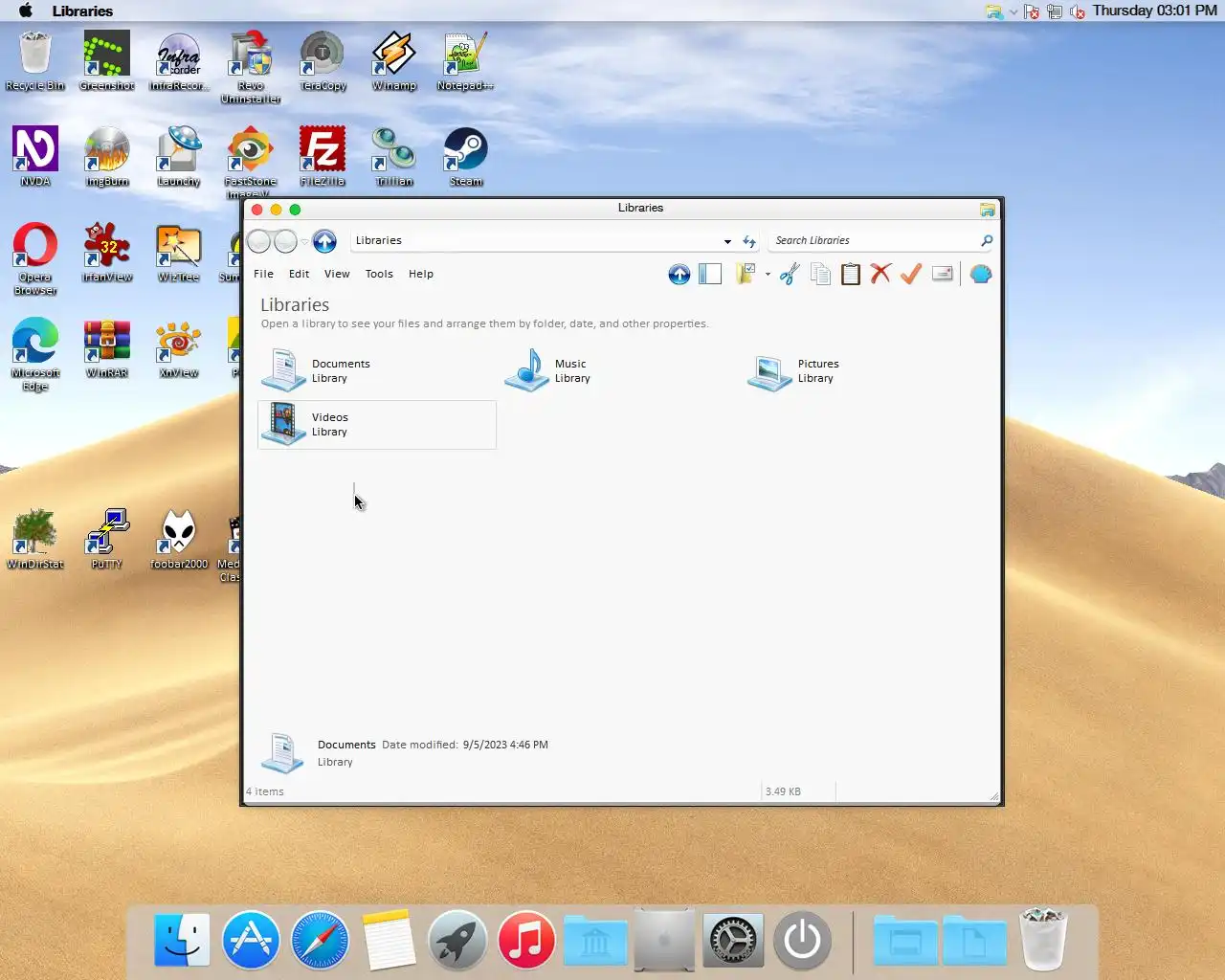Expand the address bar history dropdown
The image size is (1225, 980).
pos(727,241)
